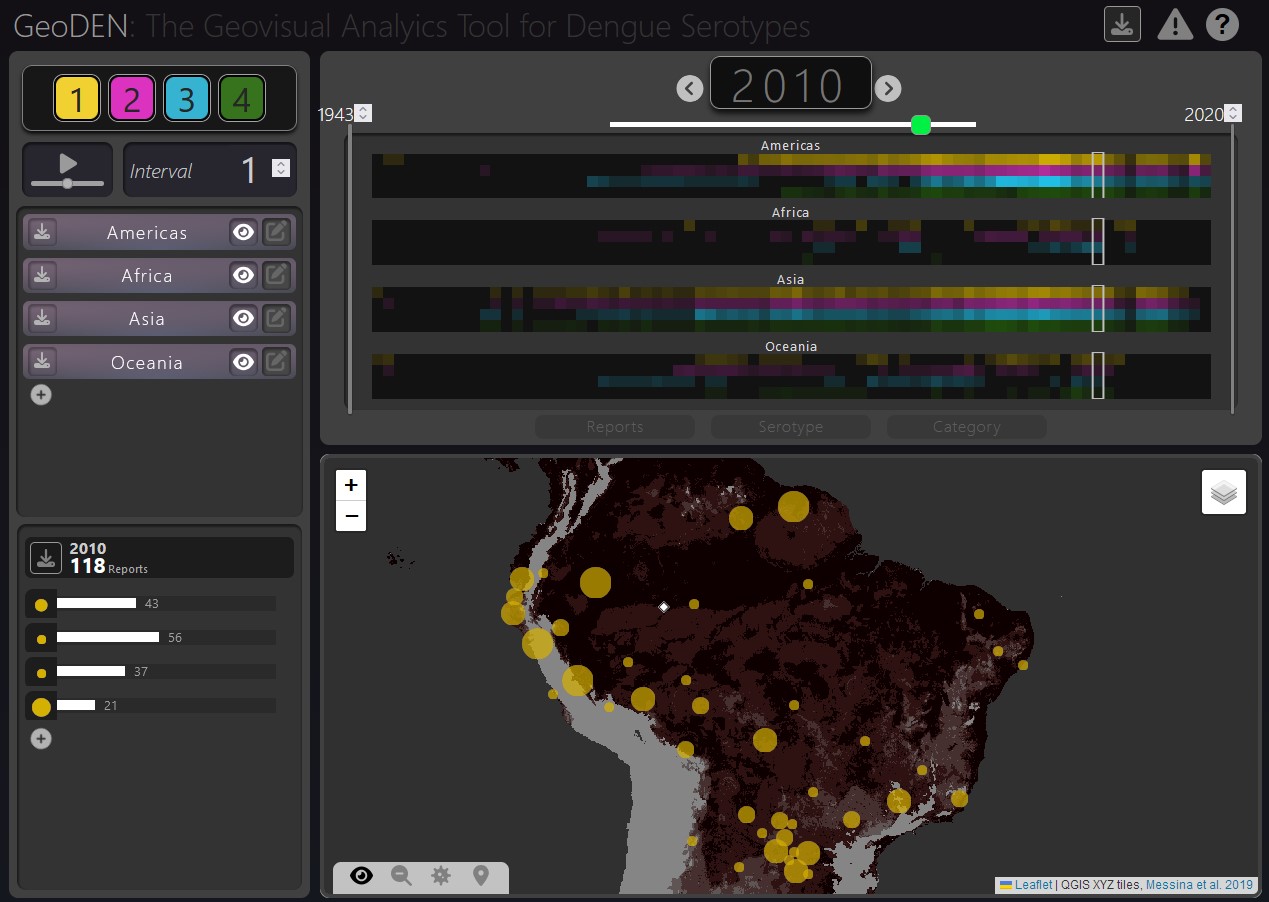1269x902 pixels.
Task: Adjust the Interval stepper arrows
Action: (281, 168)
